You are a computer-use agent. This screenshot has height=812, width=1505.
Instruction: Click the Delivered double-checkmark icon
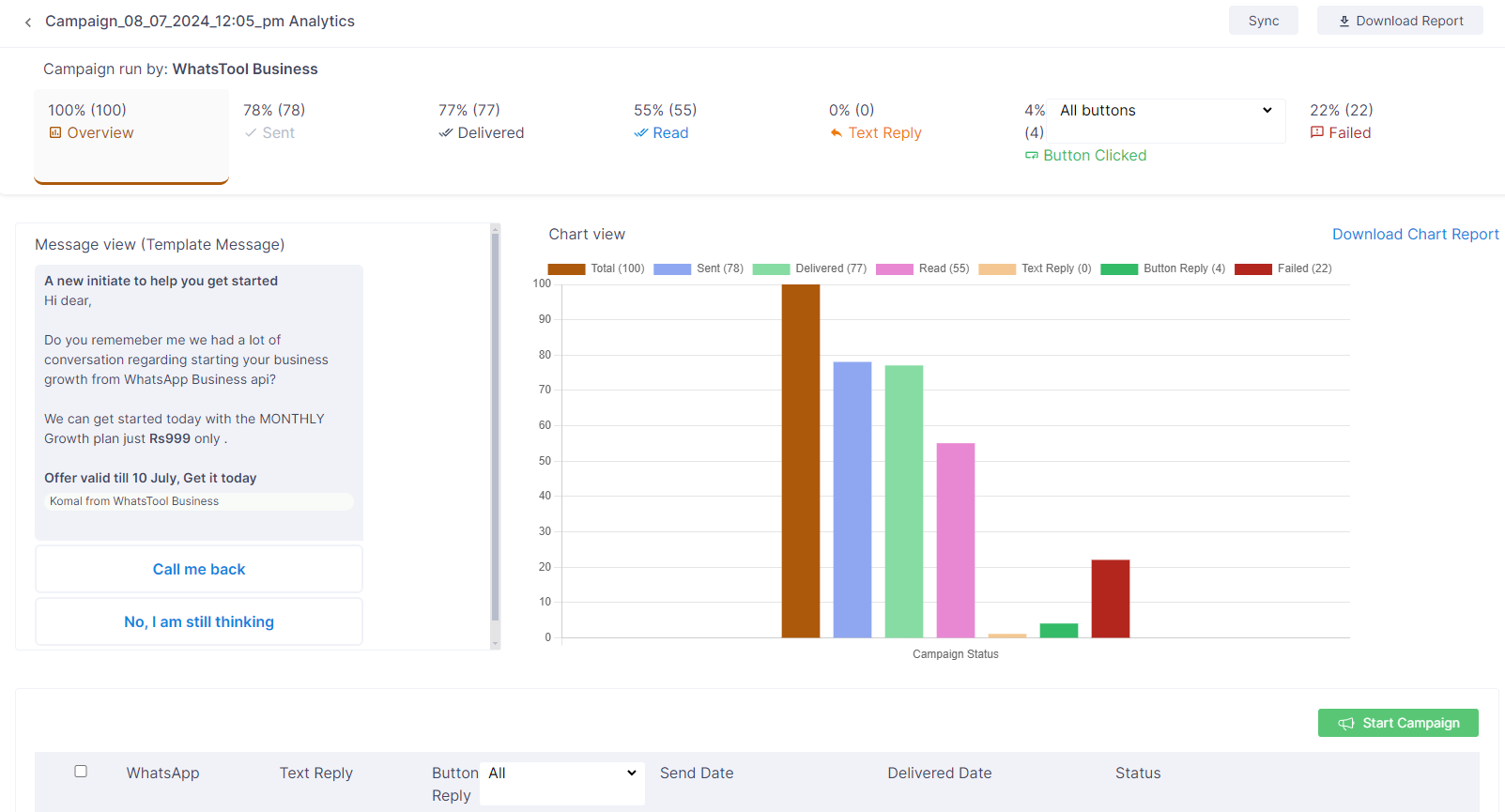[x=446, y=133]
